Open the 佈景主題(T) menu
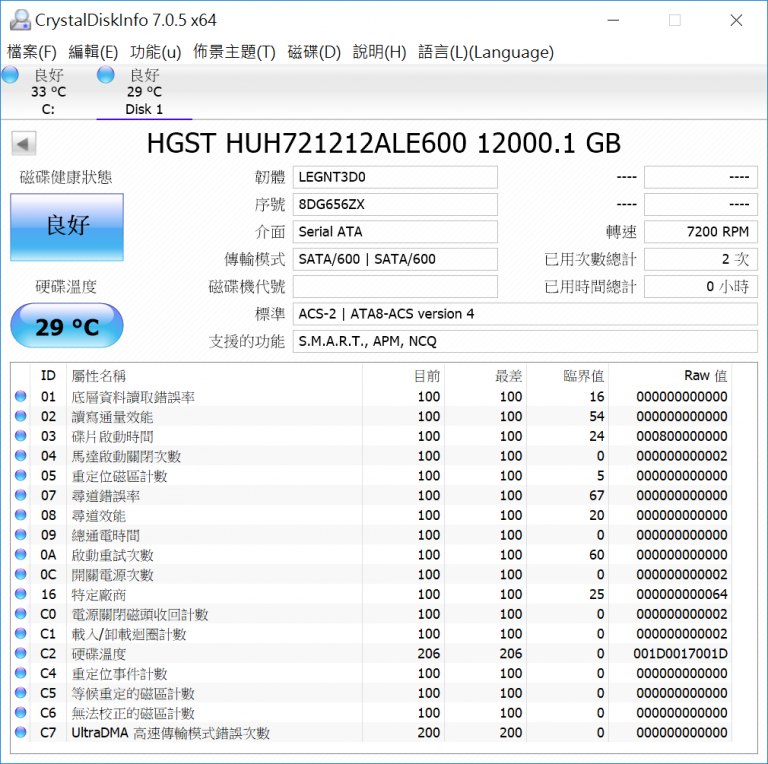768x764 pixels. coord(234,52)
